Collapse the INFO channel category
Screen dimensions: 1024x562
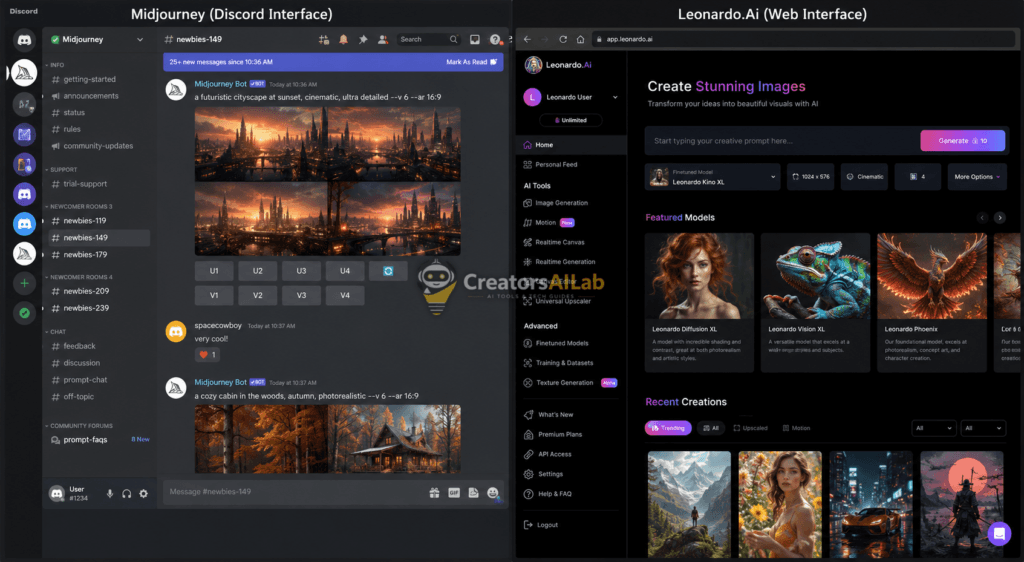pos(55,65)
